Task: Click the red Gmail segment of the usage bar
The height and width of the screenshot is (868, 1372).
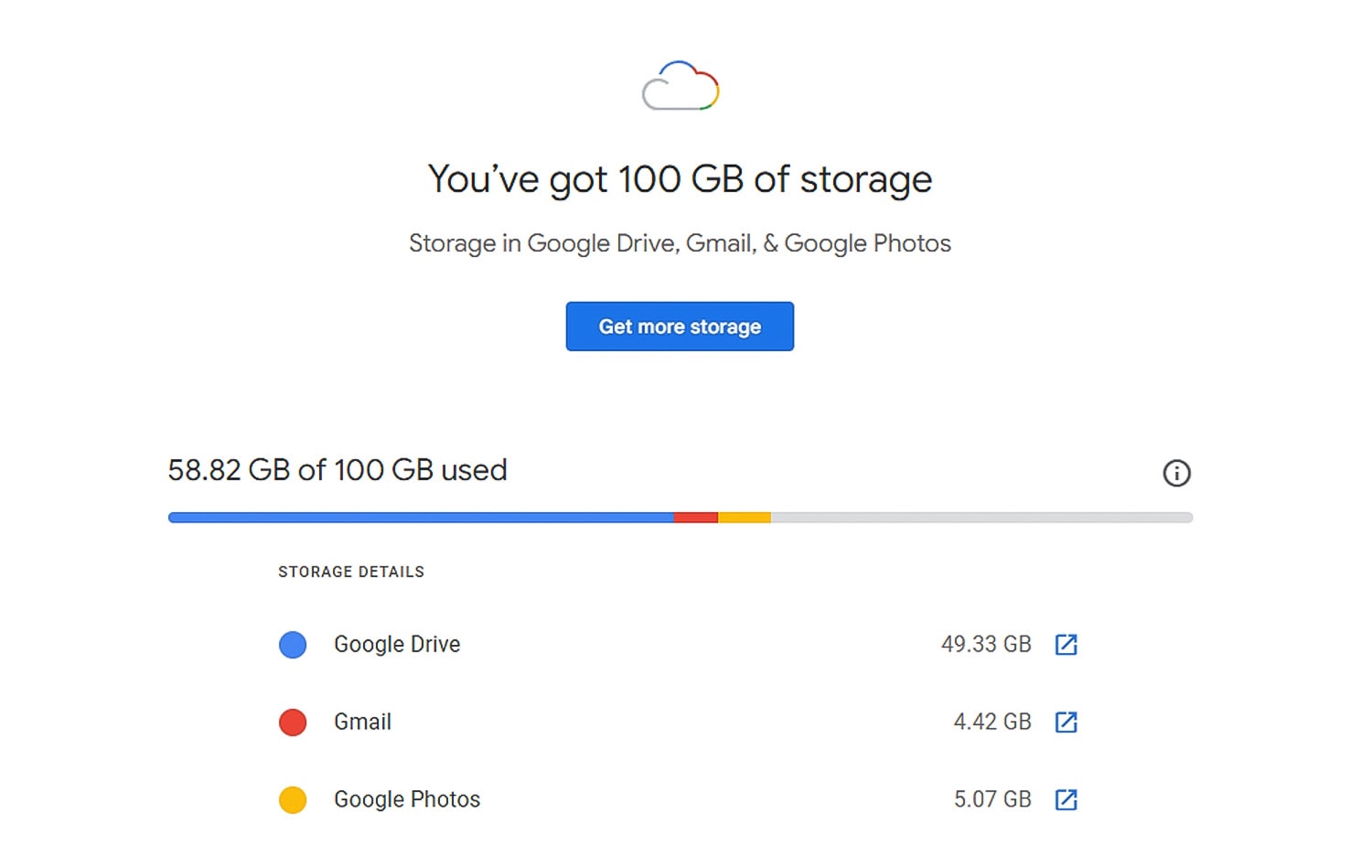Action: point(696,517)
